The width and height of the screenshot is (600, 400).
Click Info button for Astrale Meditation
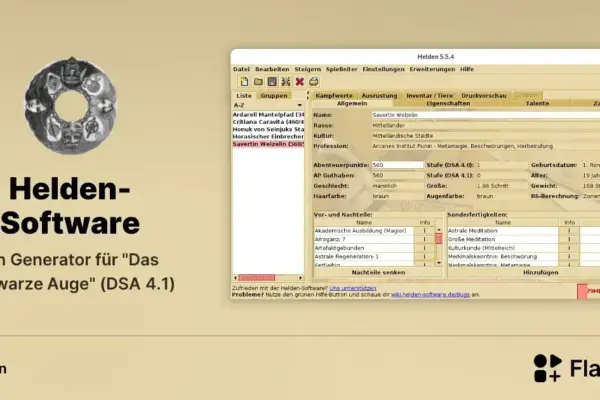click(x=569, y=231)
